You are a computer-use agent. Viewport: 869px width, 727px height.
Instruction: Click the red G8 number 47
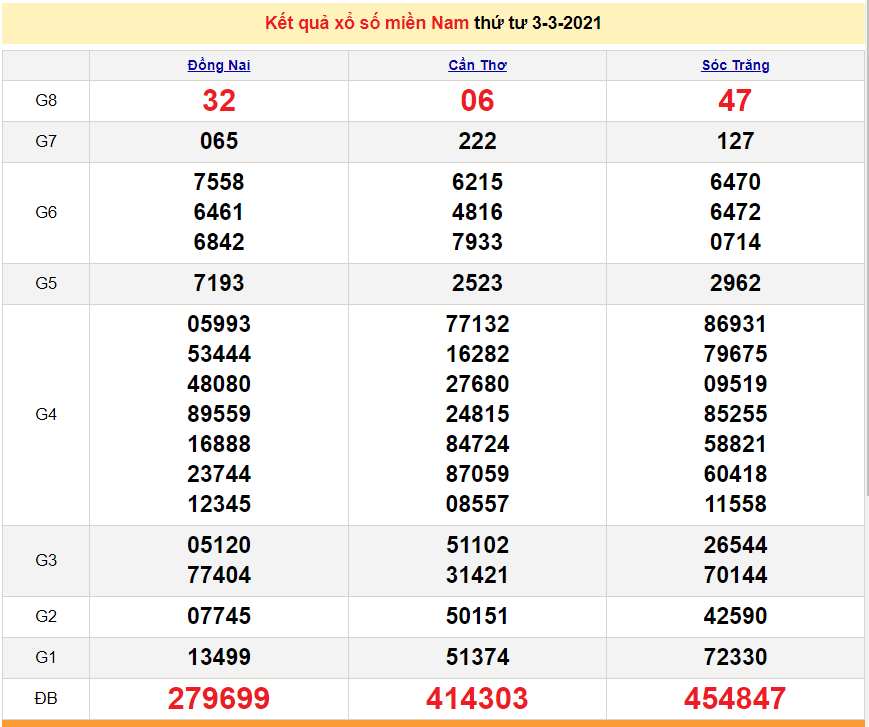(x=735, y=100)
